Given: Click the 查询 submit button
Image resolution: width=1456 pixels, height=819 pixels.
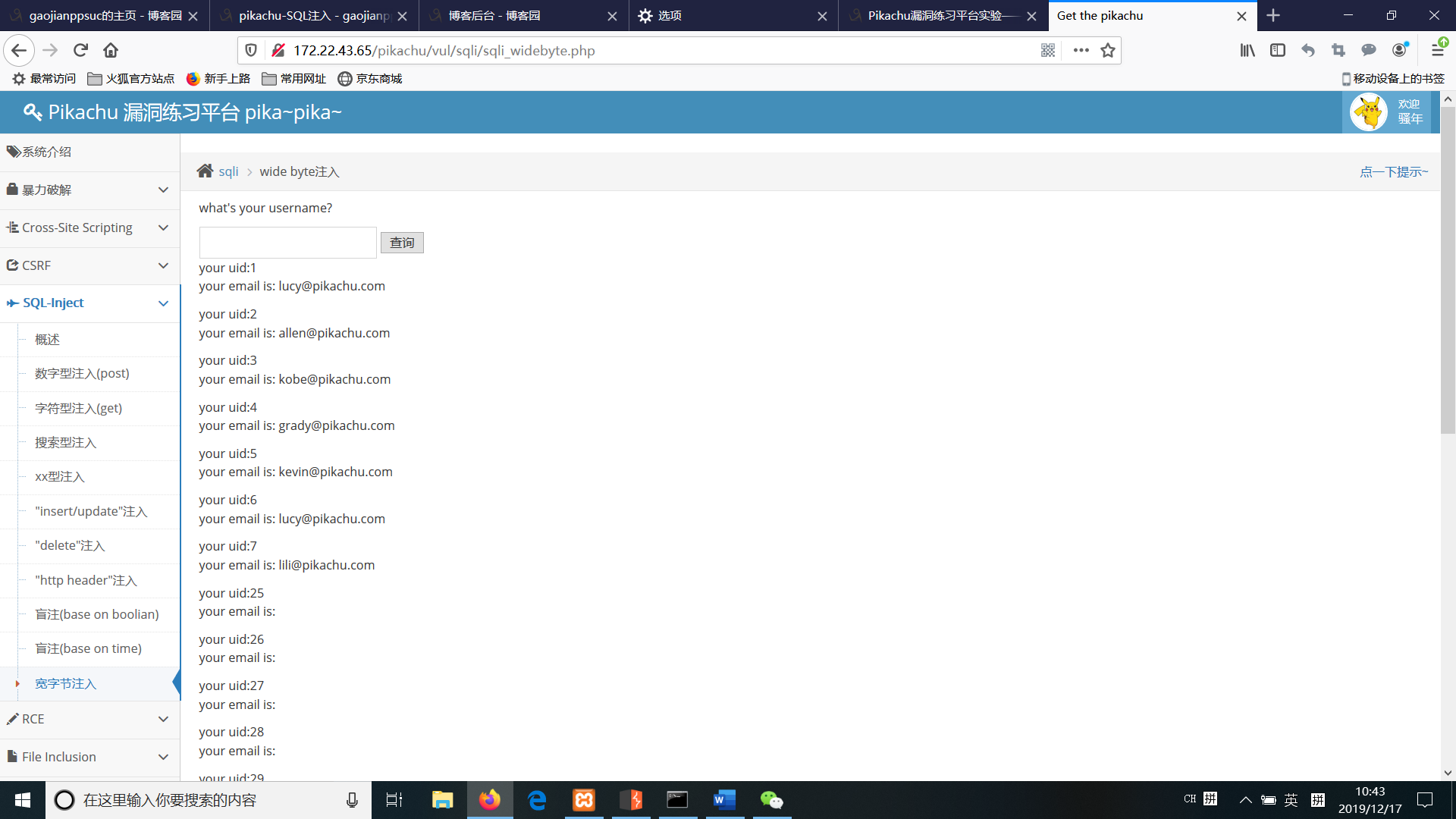Looking at the screenshot, I should tap(402, 243).
